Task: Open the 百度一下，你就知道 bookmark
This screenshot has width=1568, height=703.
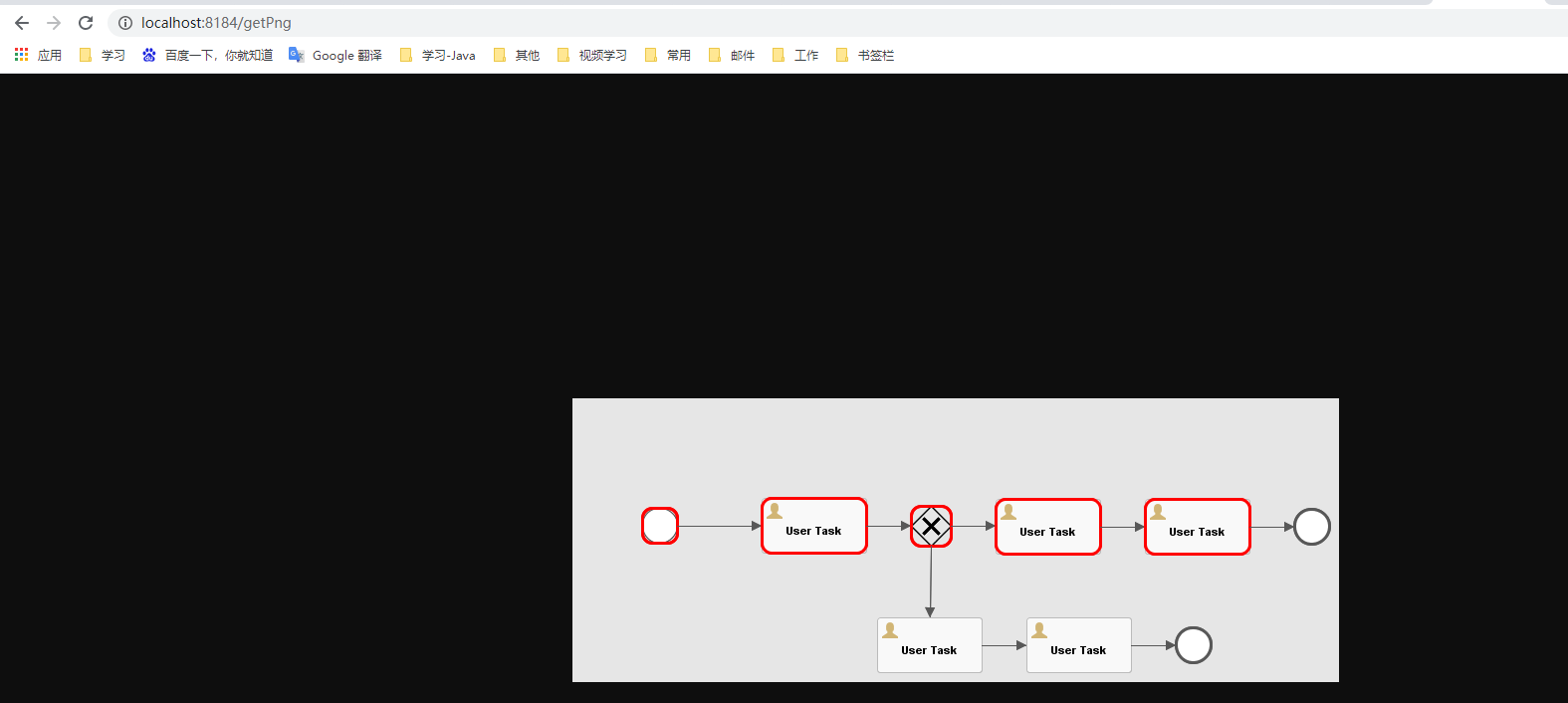Action: click(207, 55)
